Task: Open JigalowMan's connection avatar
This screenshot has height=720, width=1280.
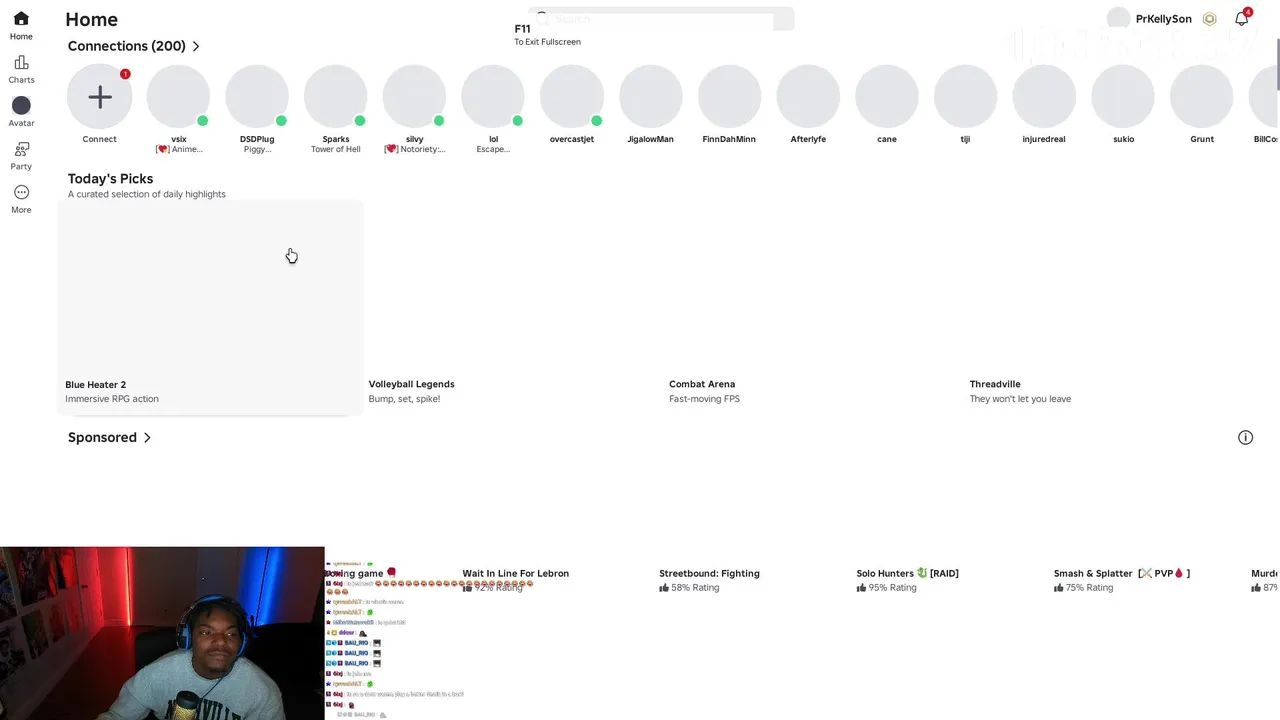Action: click(x=651, y=97)
